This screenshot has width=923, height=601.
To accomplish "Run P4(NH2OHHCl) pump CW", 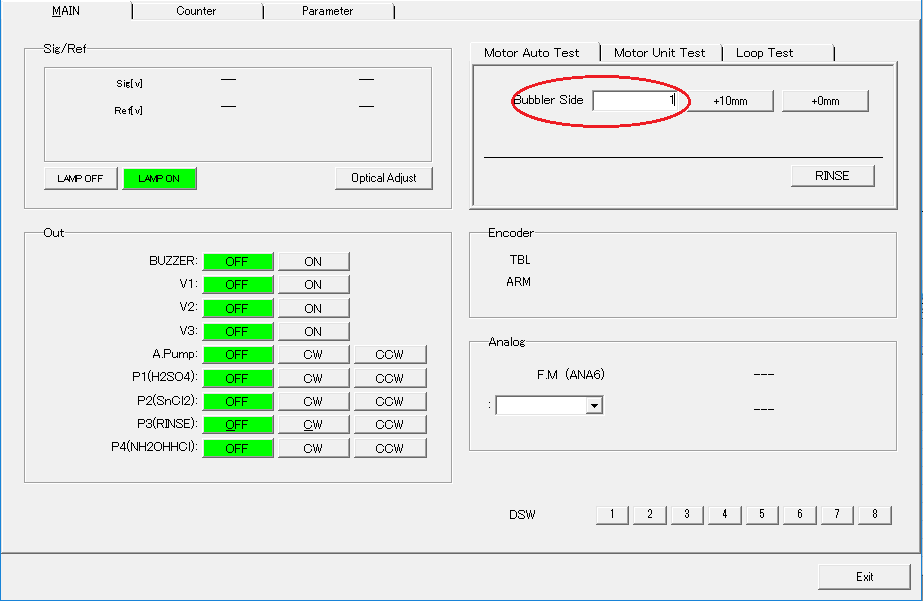I will coord(313,448).
